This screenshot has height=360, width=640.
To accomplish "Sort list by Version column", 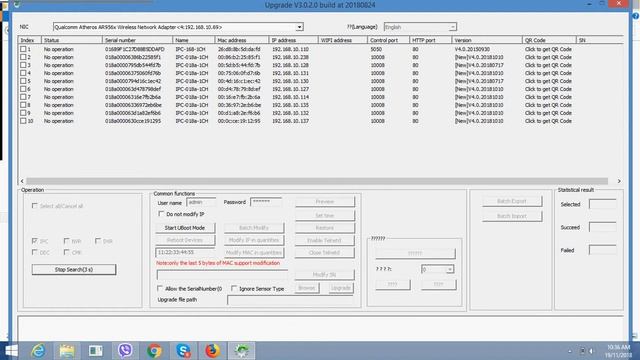I will [487, 40].
